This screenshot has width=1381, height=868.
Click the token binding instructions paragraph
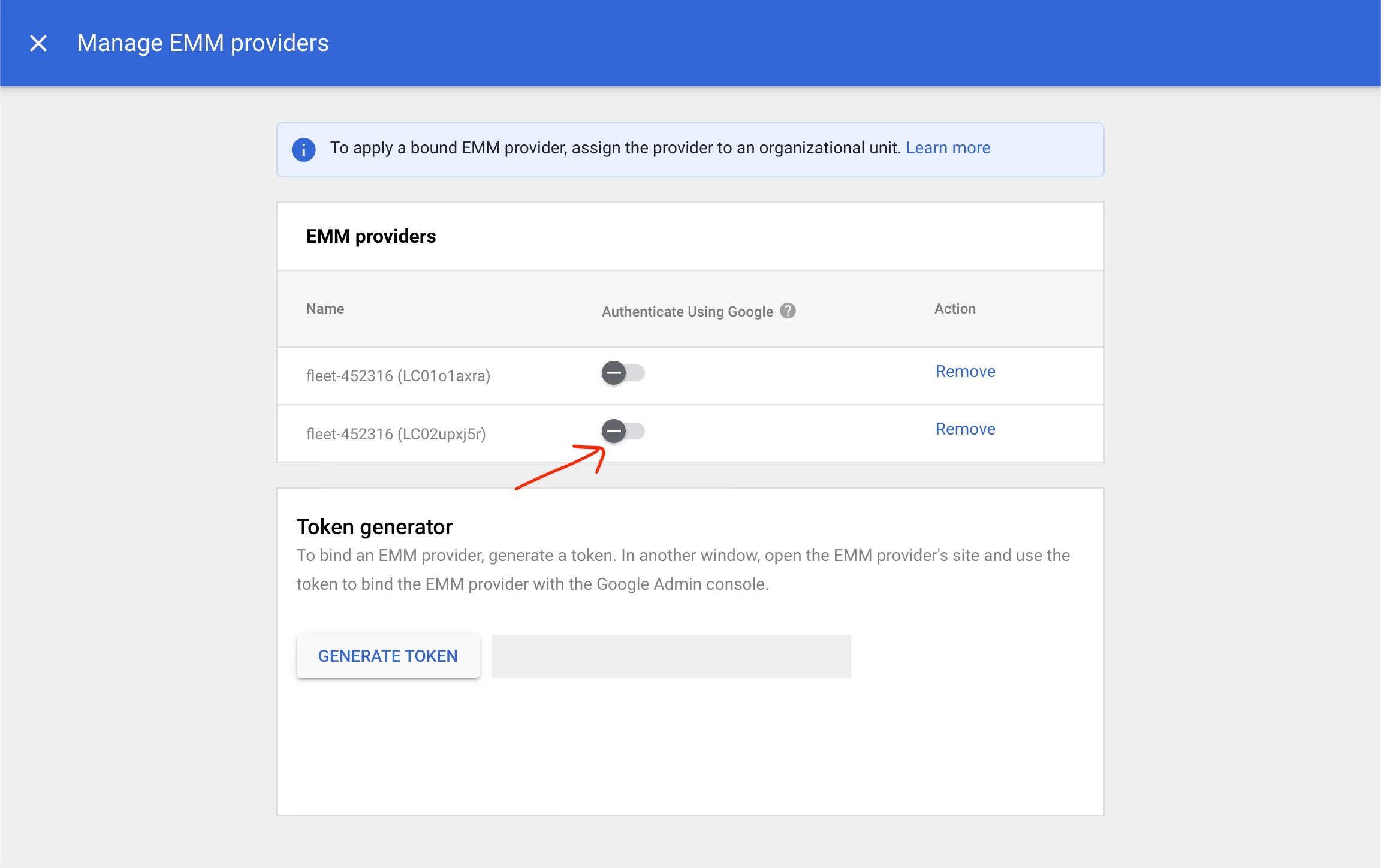(683, 569)
